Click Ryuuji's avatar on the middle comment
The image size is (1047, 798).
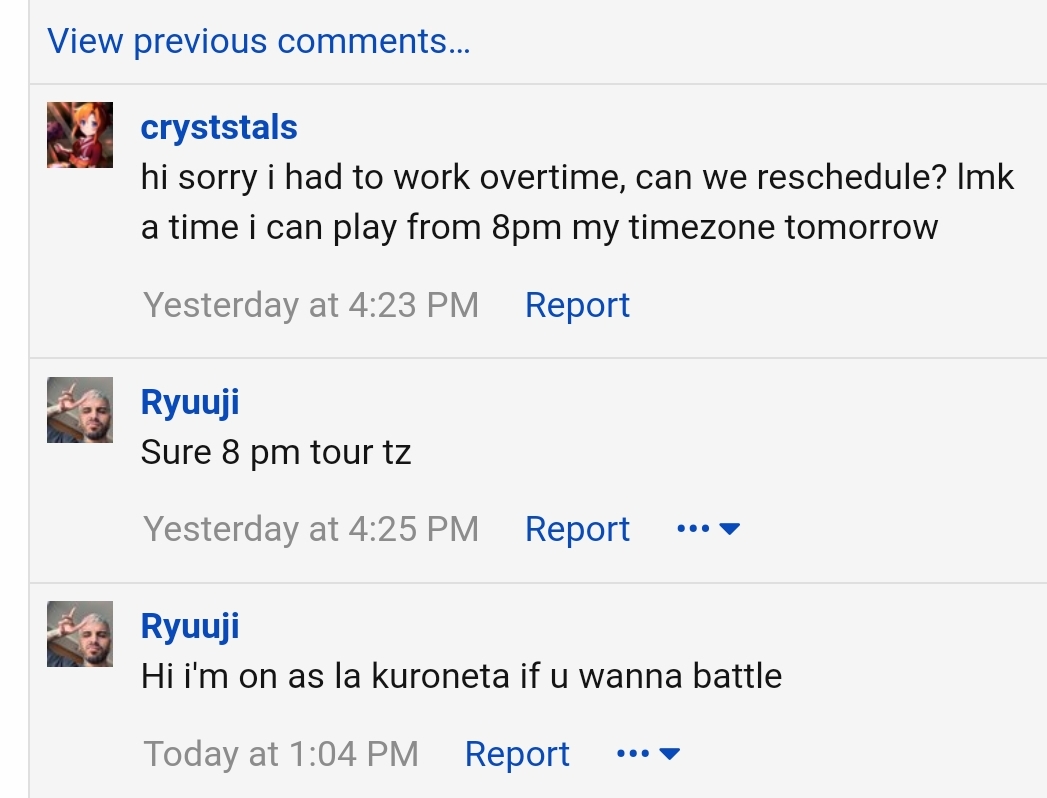(79, 410)
